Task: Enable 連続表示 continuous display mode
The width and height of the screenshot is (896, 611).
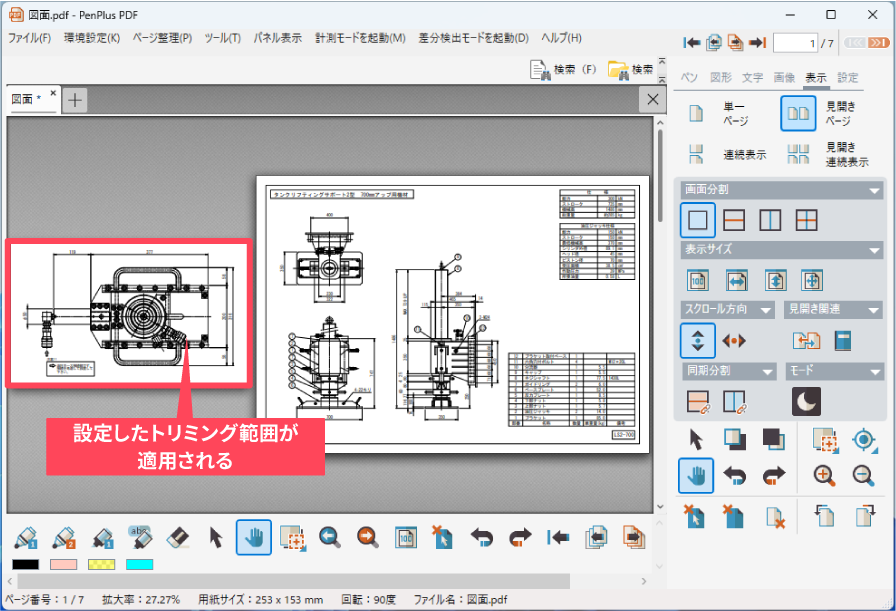Action: click(x=698, y=155)
